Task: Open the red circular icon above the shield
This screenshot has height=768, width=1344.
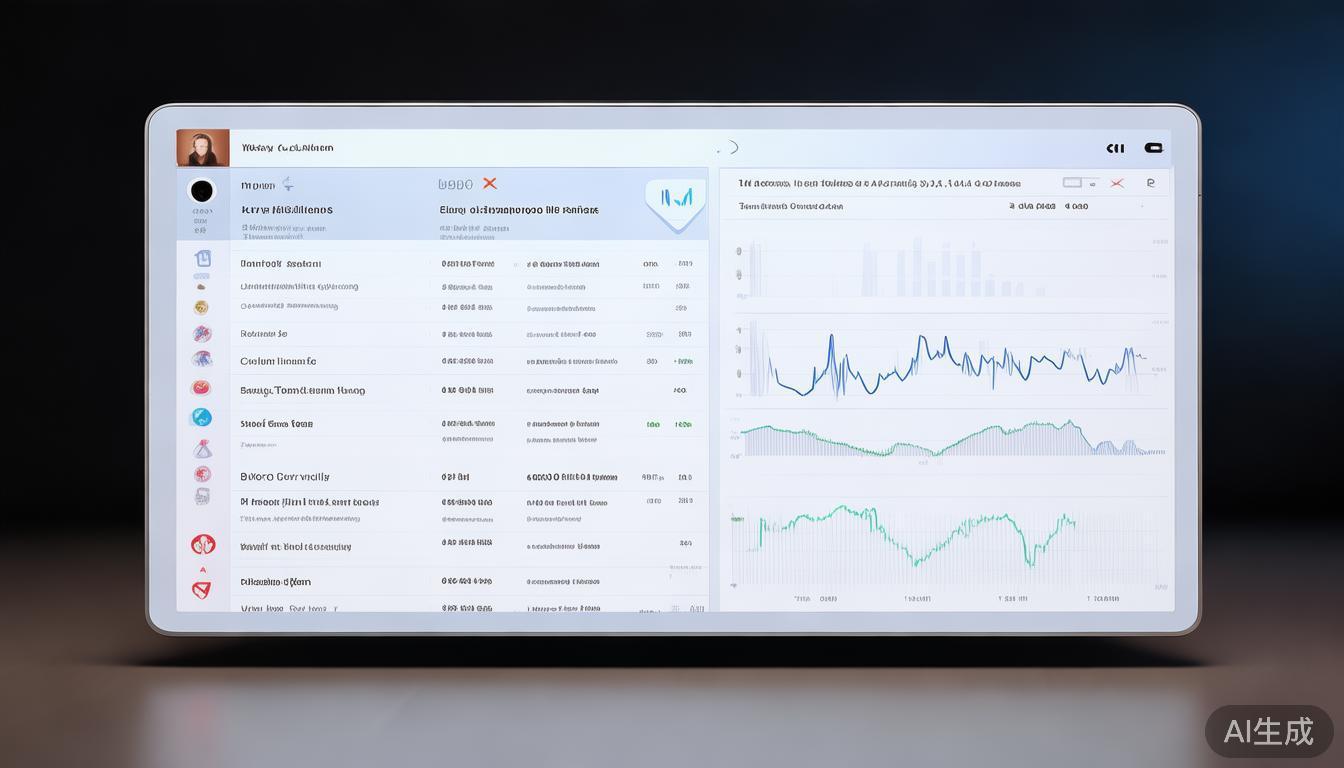Action: (x=203, y=544)
